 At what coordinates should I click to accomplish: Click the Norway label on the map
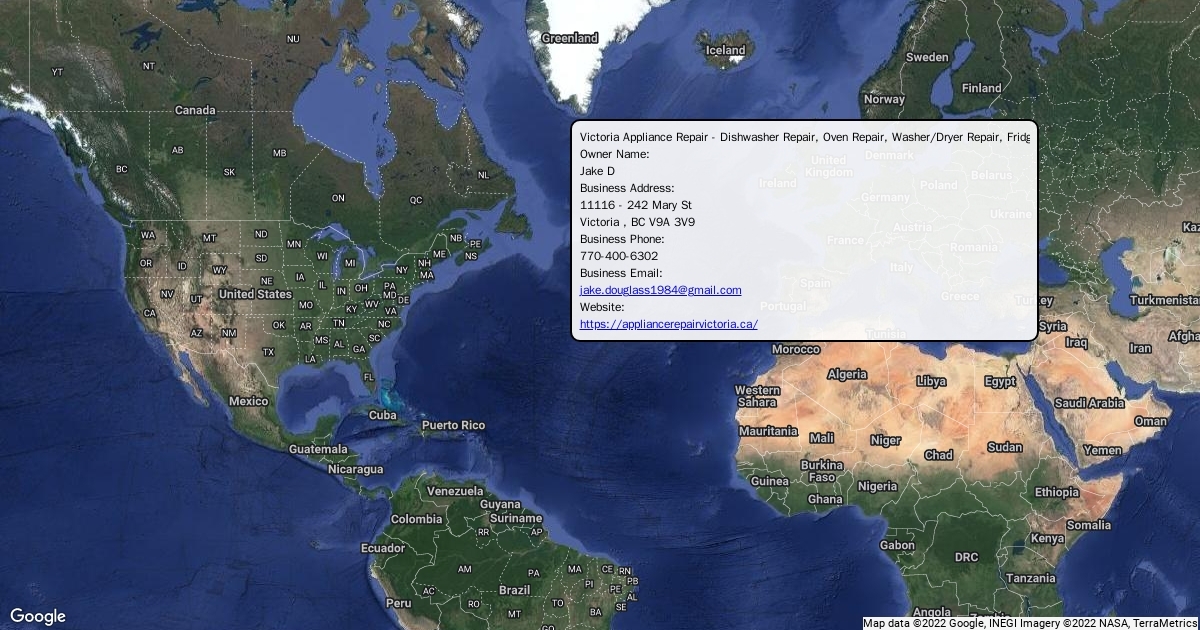(x=884, y=99)
